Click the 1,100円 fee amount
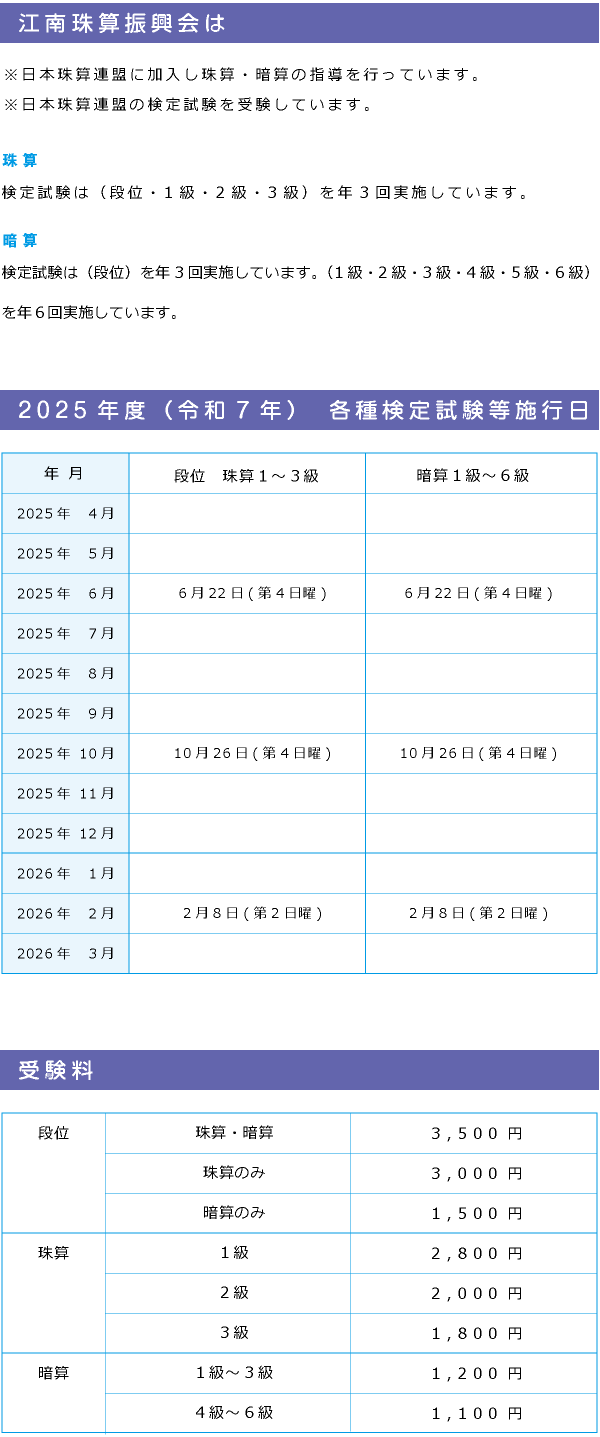This screenshot has height=1437, width=600. [x=476, y=1414]
